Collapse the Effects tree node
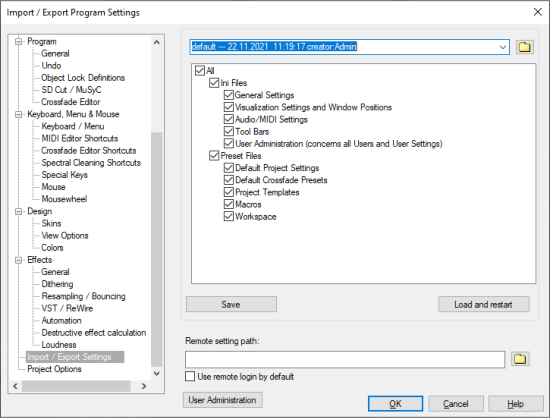The image size is (550, 418). 18,260
